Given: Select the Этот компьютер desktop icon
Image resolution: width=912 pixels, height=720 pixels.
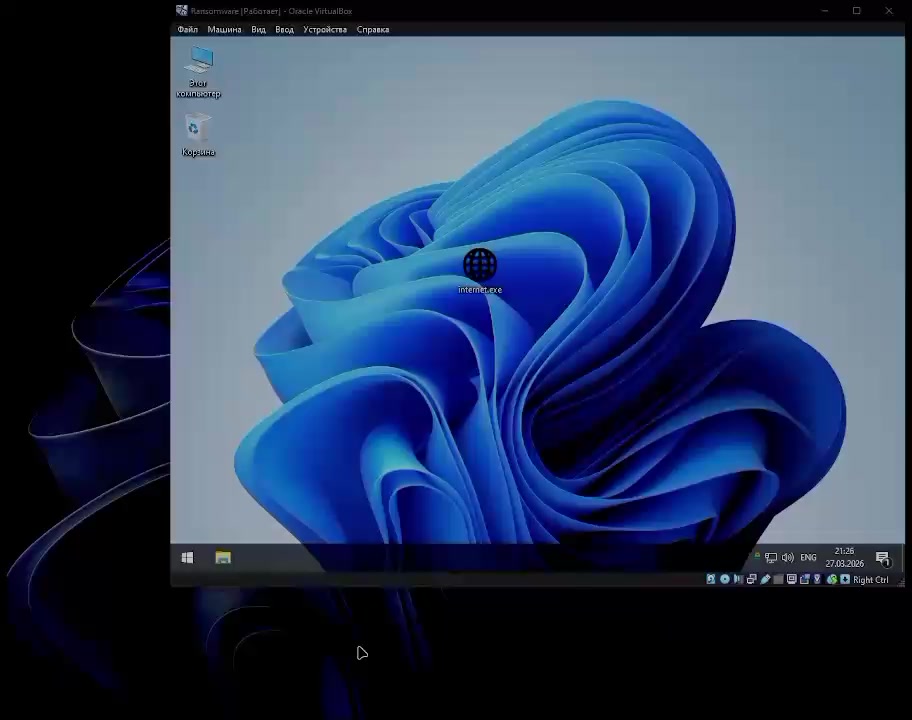Looking at the screenshot, I should (198, 72).
